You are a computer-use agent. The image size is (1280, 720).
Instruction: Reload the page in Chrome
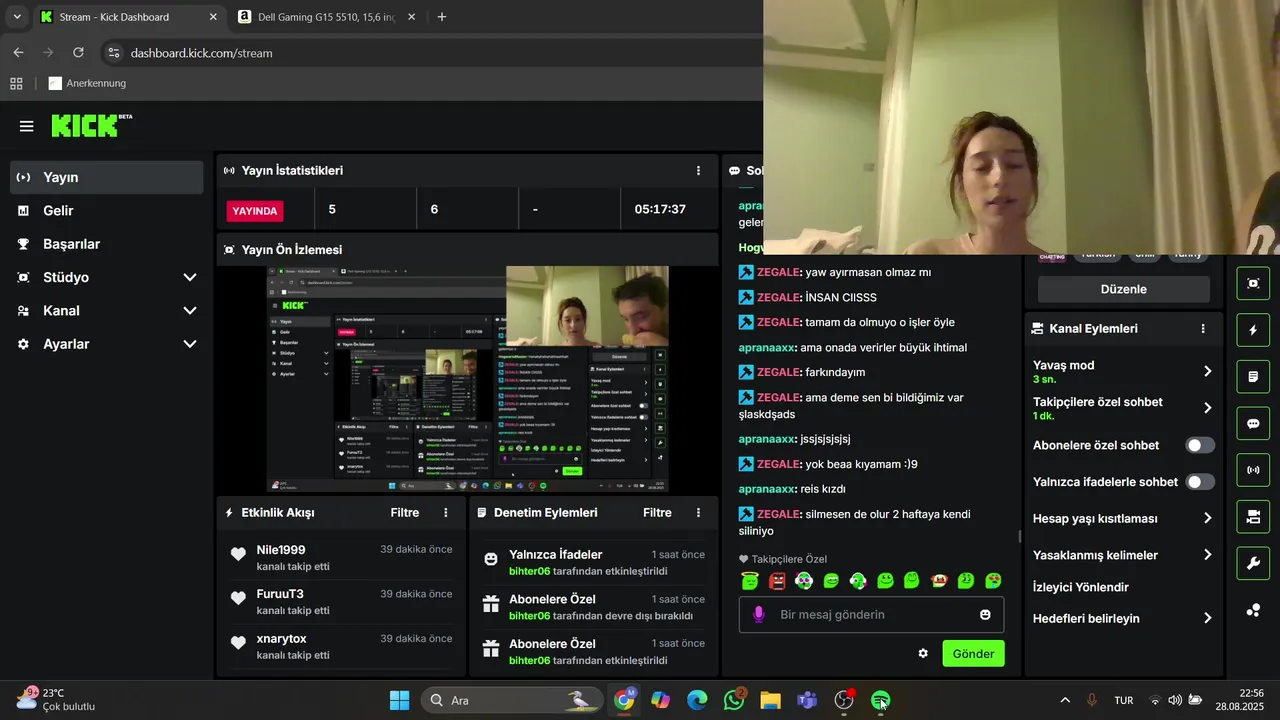coord(79,53)
